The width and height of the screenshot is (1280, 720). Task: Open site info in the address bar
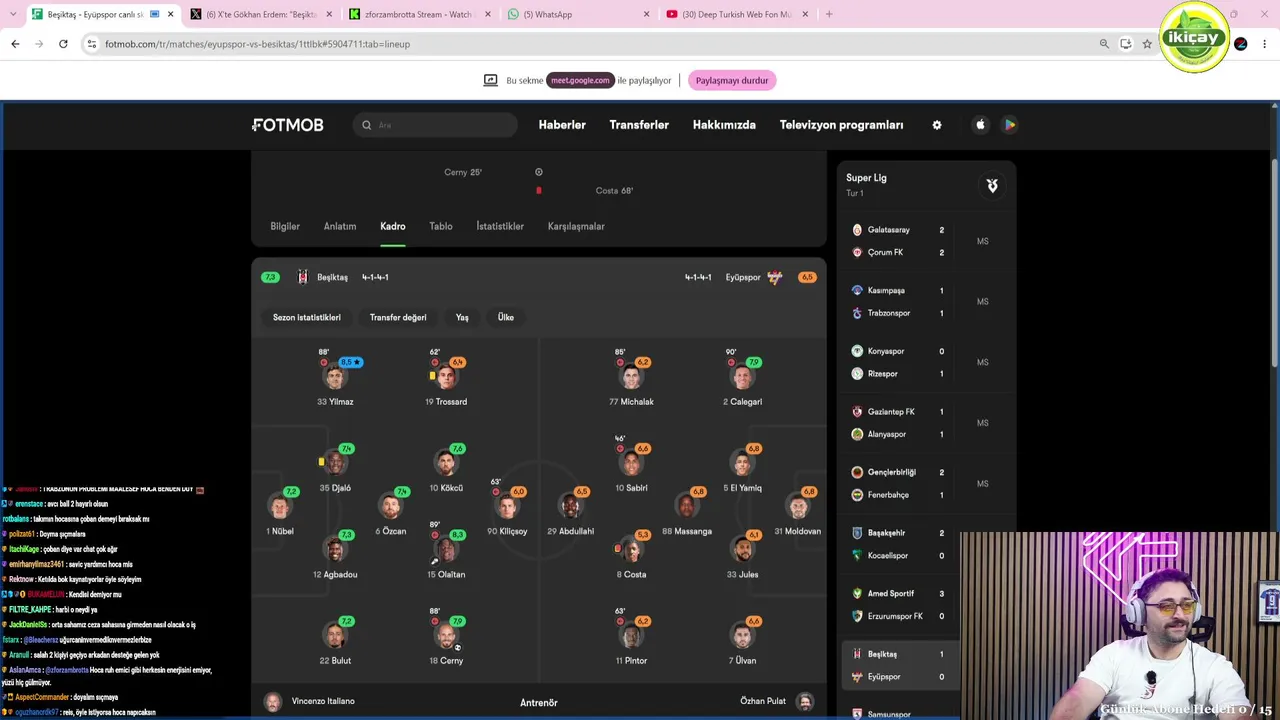click(91, 44)
